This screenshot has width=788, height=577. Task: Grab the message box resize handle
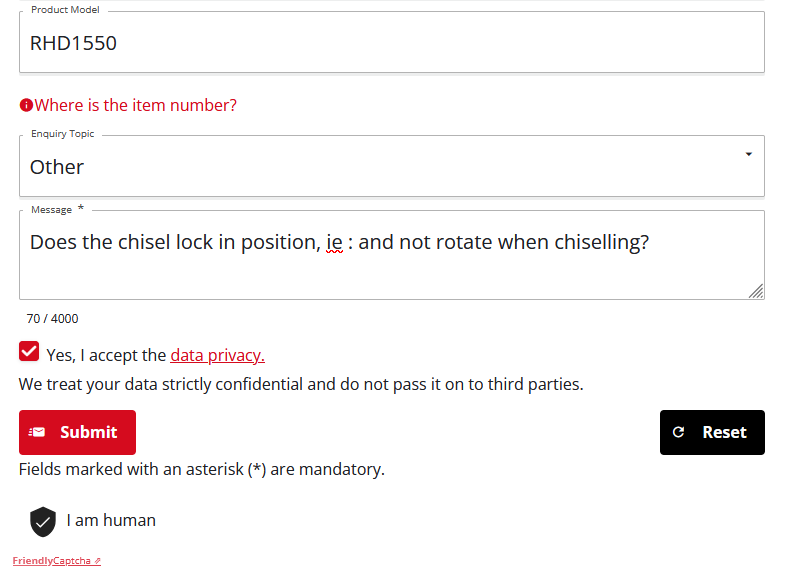pos(756,291)
